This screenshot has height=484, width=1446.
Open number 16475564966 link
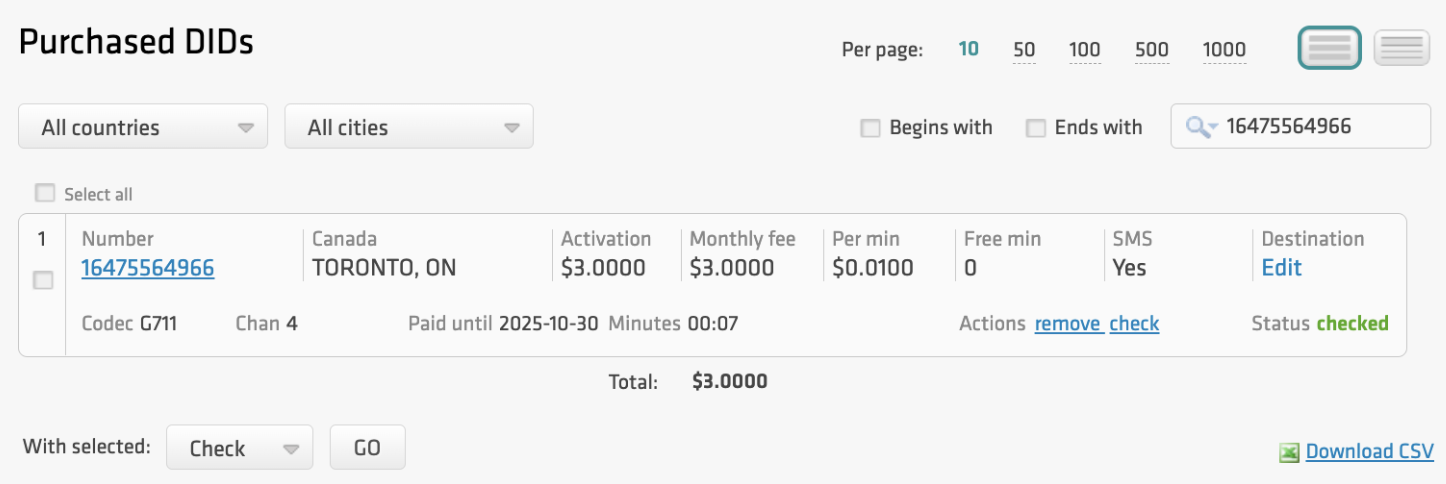[x=148, y=268]
